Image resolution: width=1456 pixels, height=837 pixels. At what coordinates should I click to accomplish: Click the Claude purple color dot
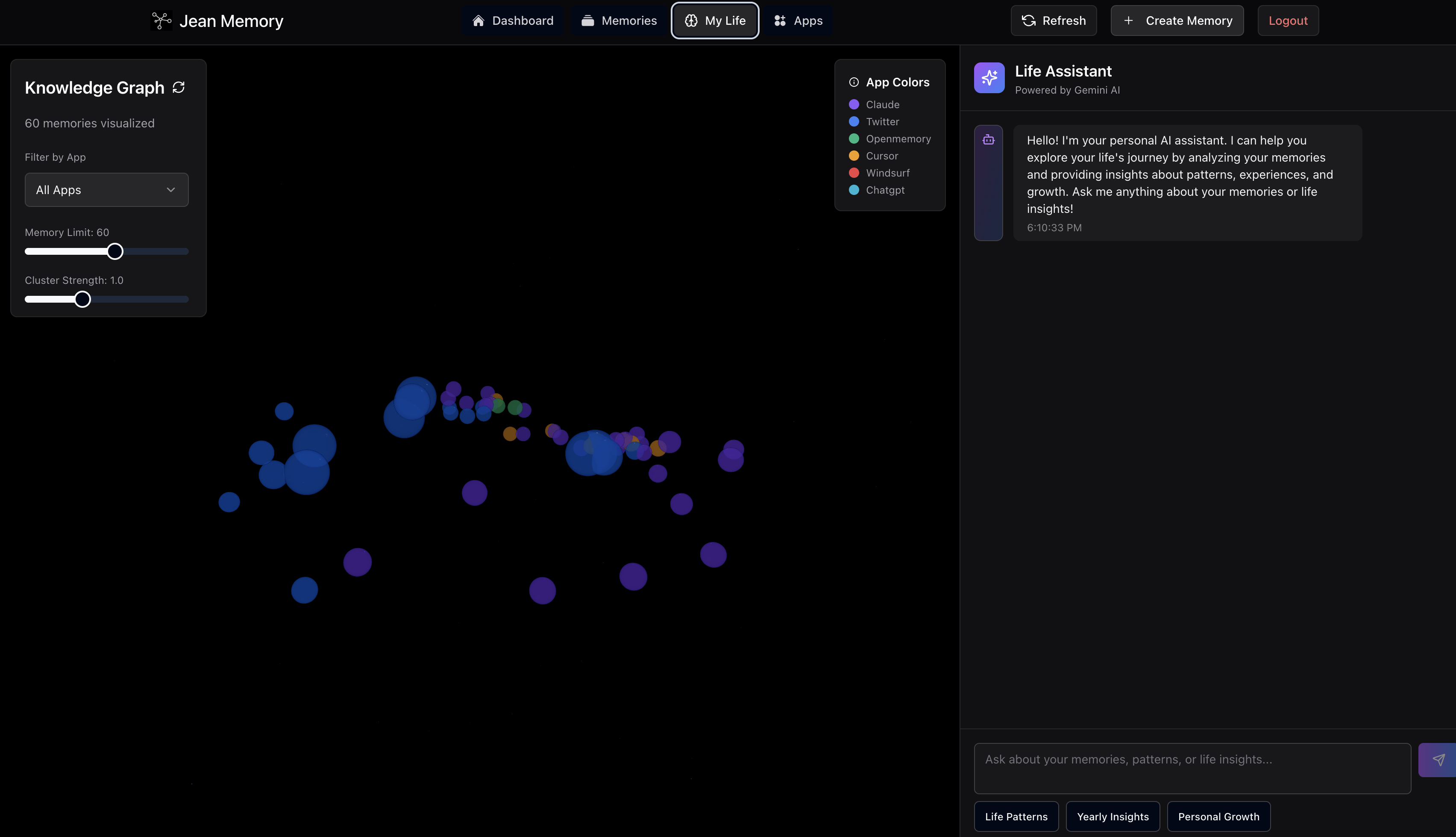854,105
